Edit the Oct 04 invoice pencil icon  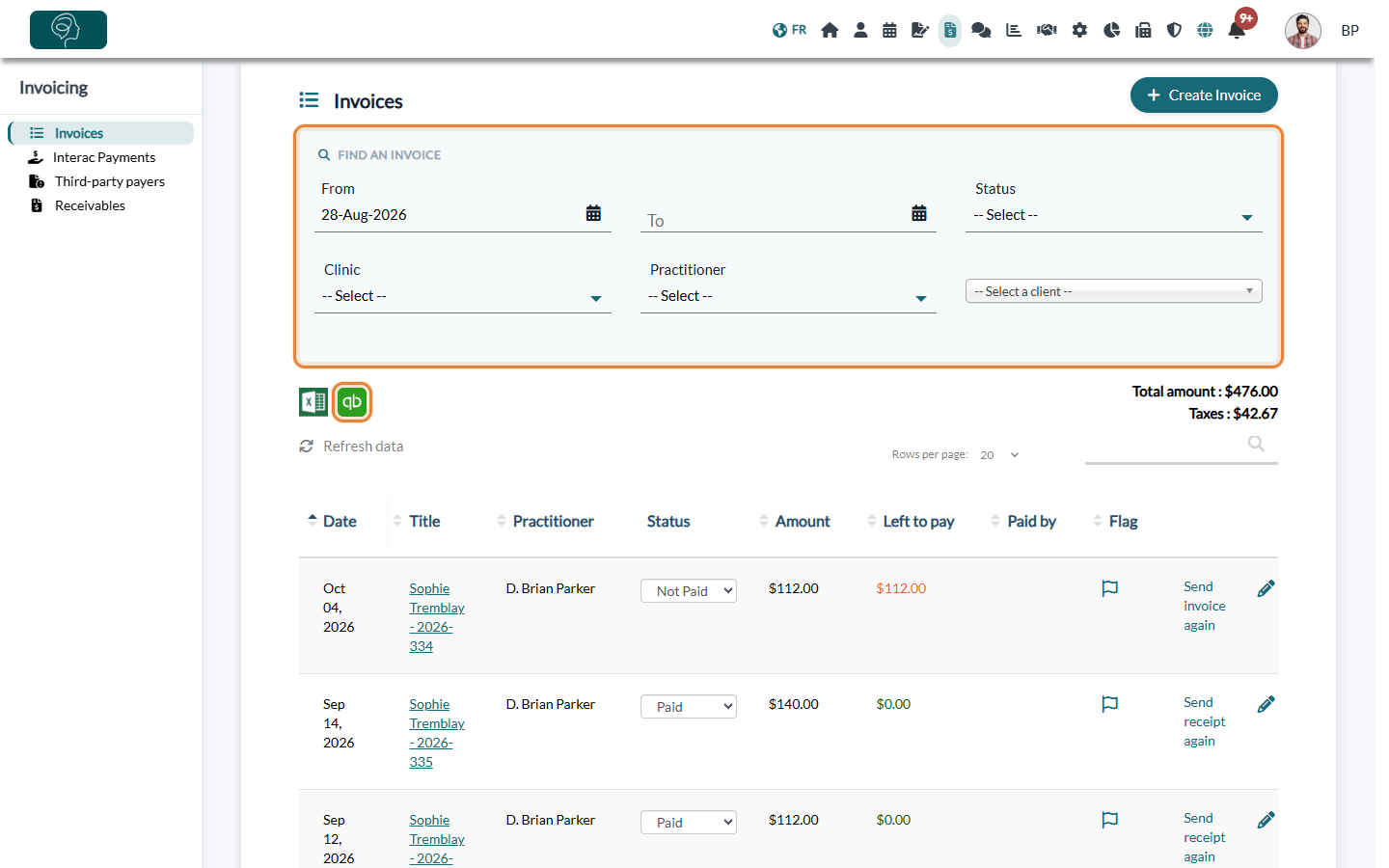[x=1266, y=588]
